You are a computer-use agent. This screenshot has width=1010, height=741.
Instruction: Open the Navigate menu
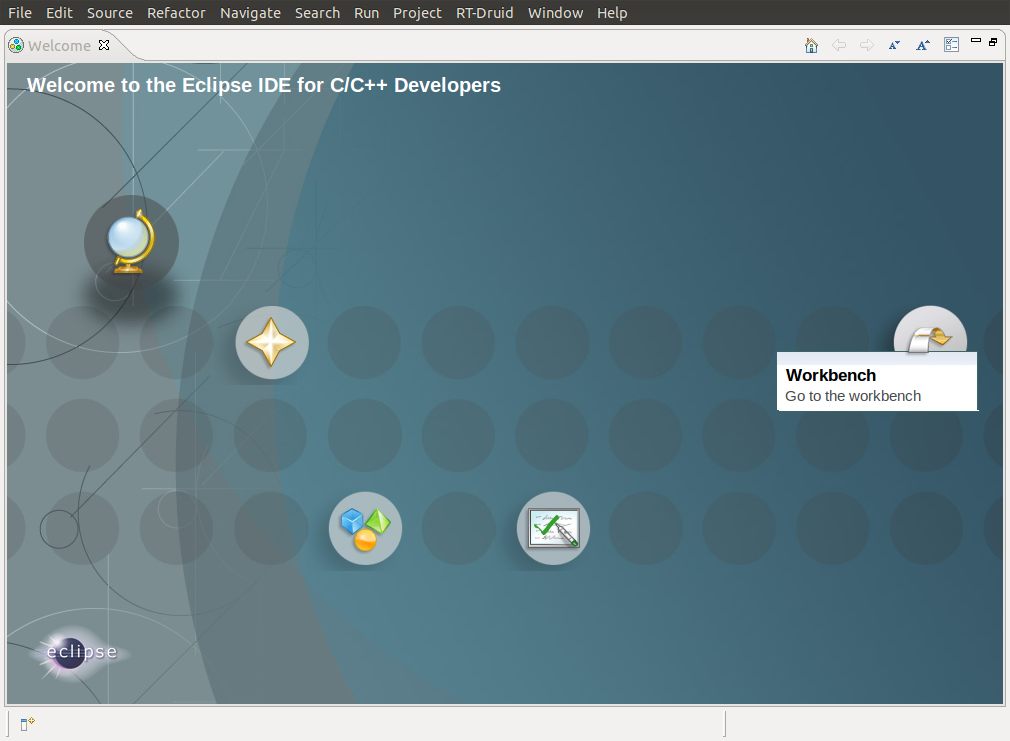[x=251, y=13]
